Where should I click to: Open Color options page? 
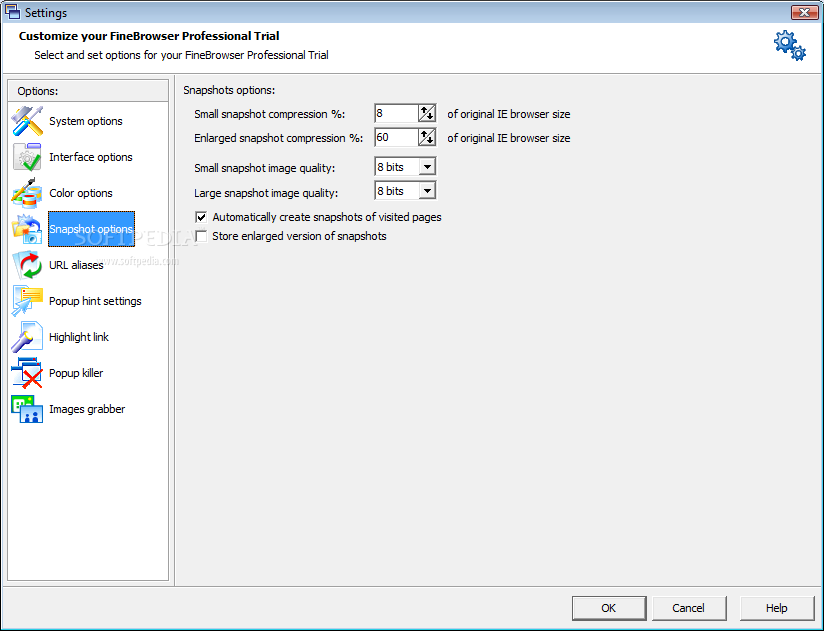click(x=80, y=193)
